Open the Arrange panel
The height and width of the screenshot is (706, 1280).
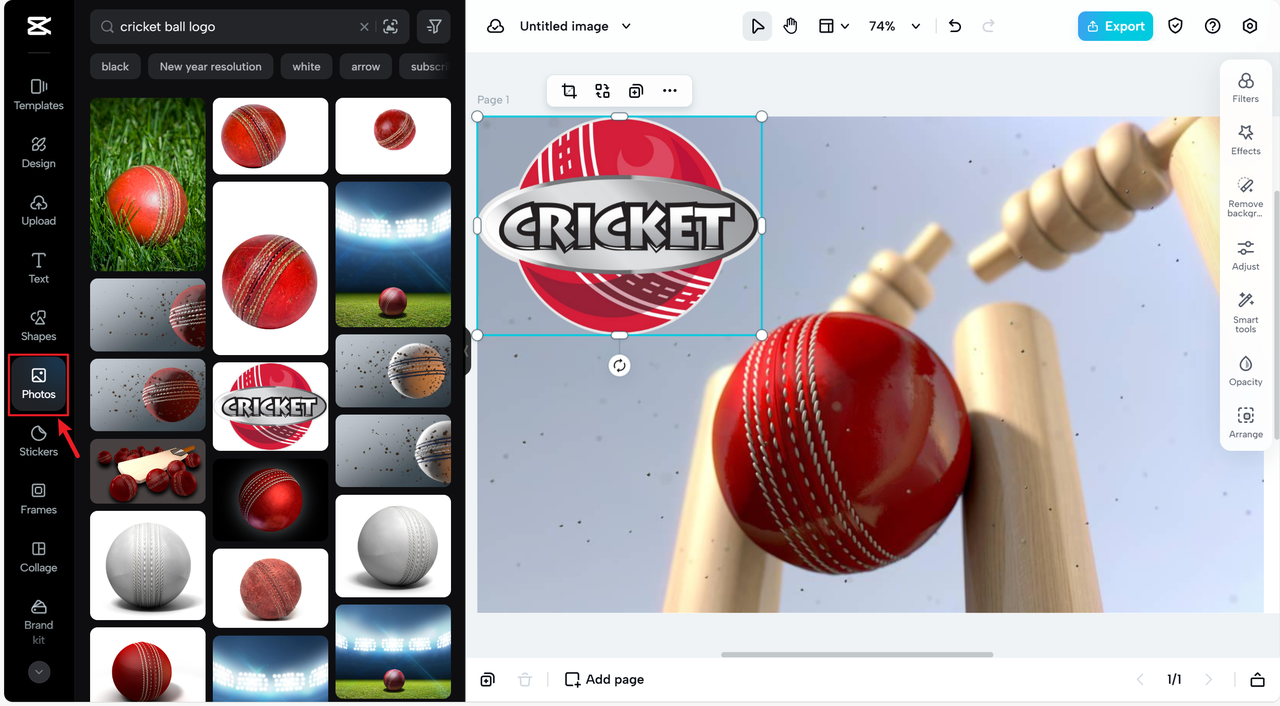click(1246, 424)
